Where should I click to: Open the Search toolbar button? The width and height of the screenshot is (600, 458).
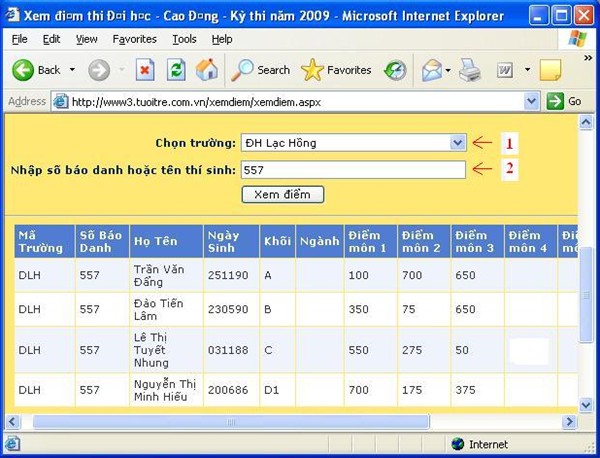[x=260, y=70]
